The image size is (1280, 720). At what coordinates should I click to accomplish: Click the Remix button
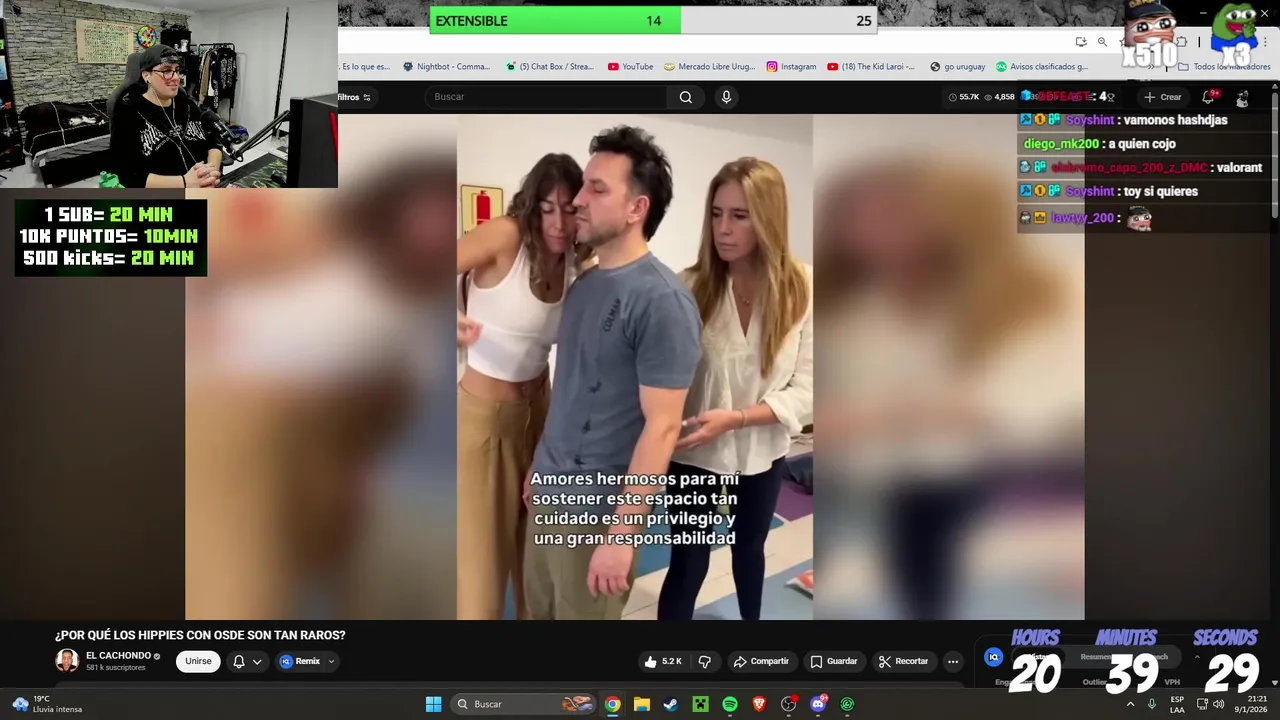click(x=300, y=661)
